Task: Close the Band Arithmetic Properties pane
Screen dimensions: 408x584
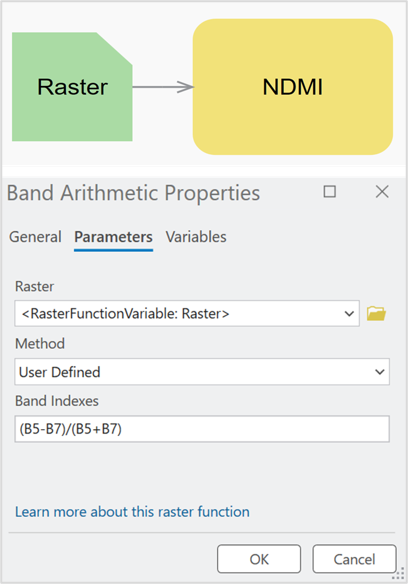Action: [382, 192]
